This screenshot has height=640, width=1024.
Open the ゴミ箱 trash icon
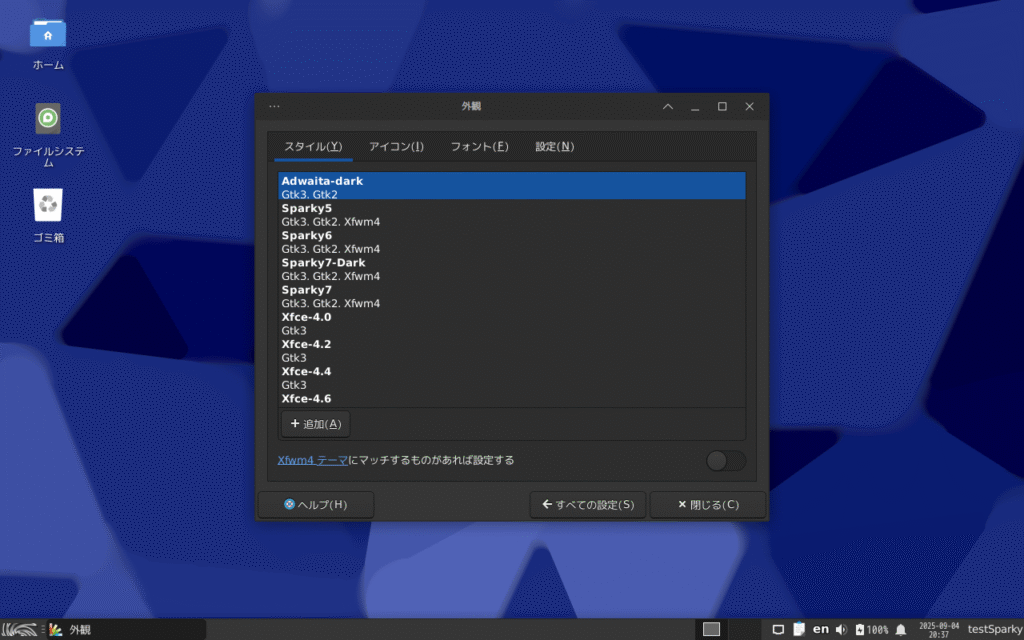(48, 206)
